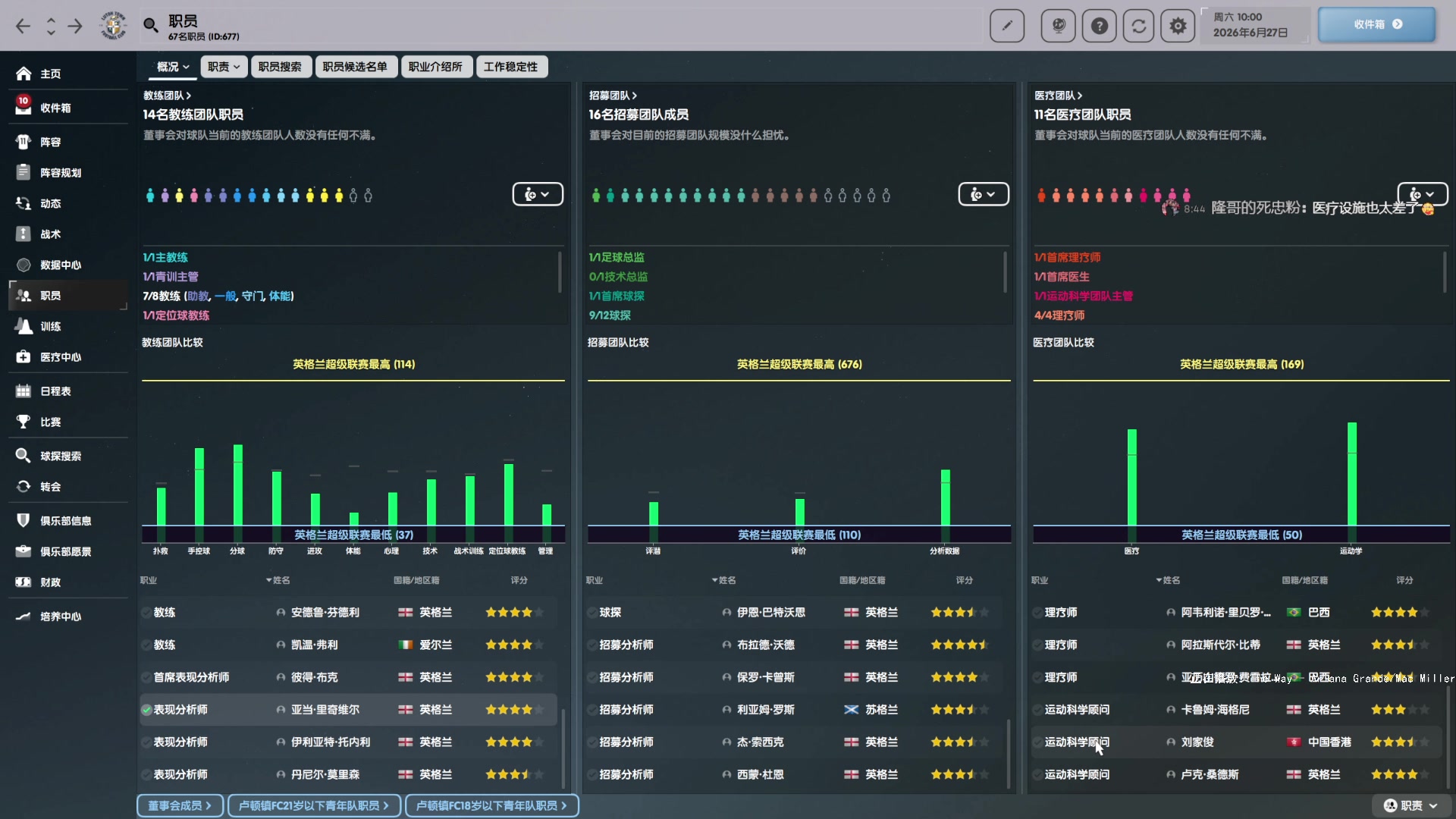Go forward with the right arrow

pyautogui.click(x=75, y=27)
